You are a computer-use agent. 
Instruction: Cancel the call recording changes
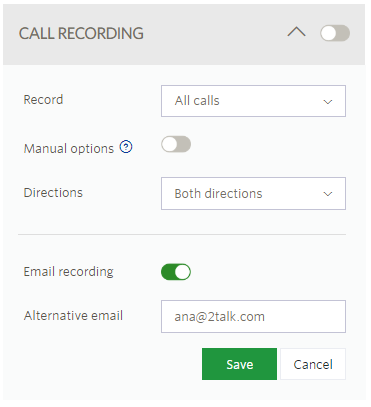pos(313,364)
